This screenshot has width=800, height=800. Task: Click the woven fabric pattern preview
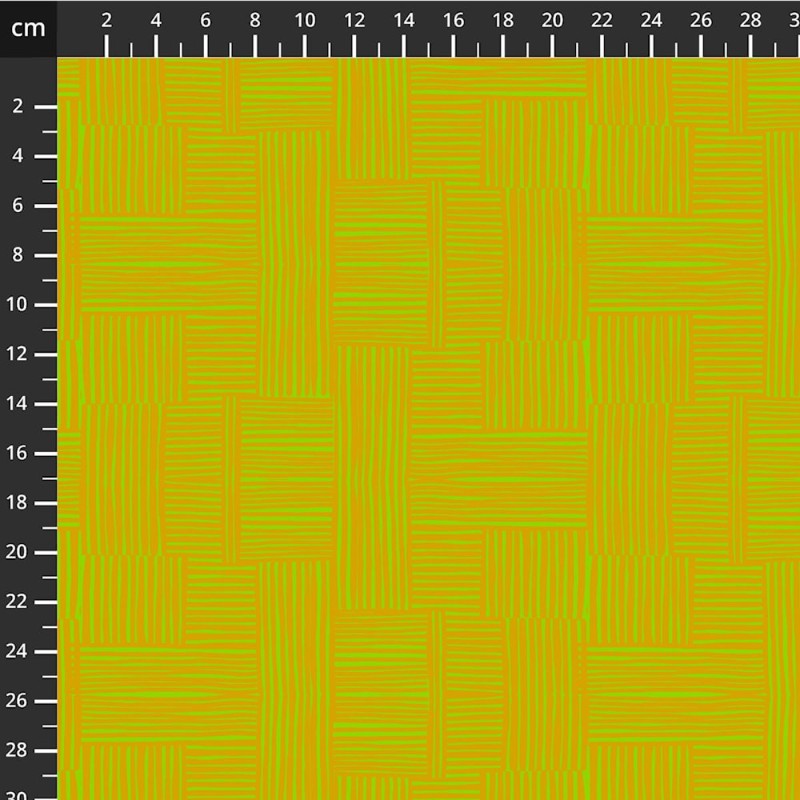coord(428,428)
